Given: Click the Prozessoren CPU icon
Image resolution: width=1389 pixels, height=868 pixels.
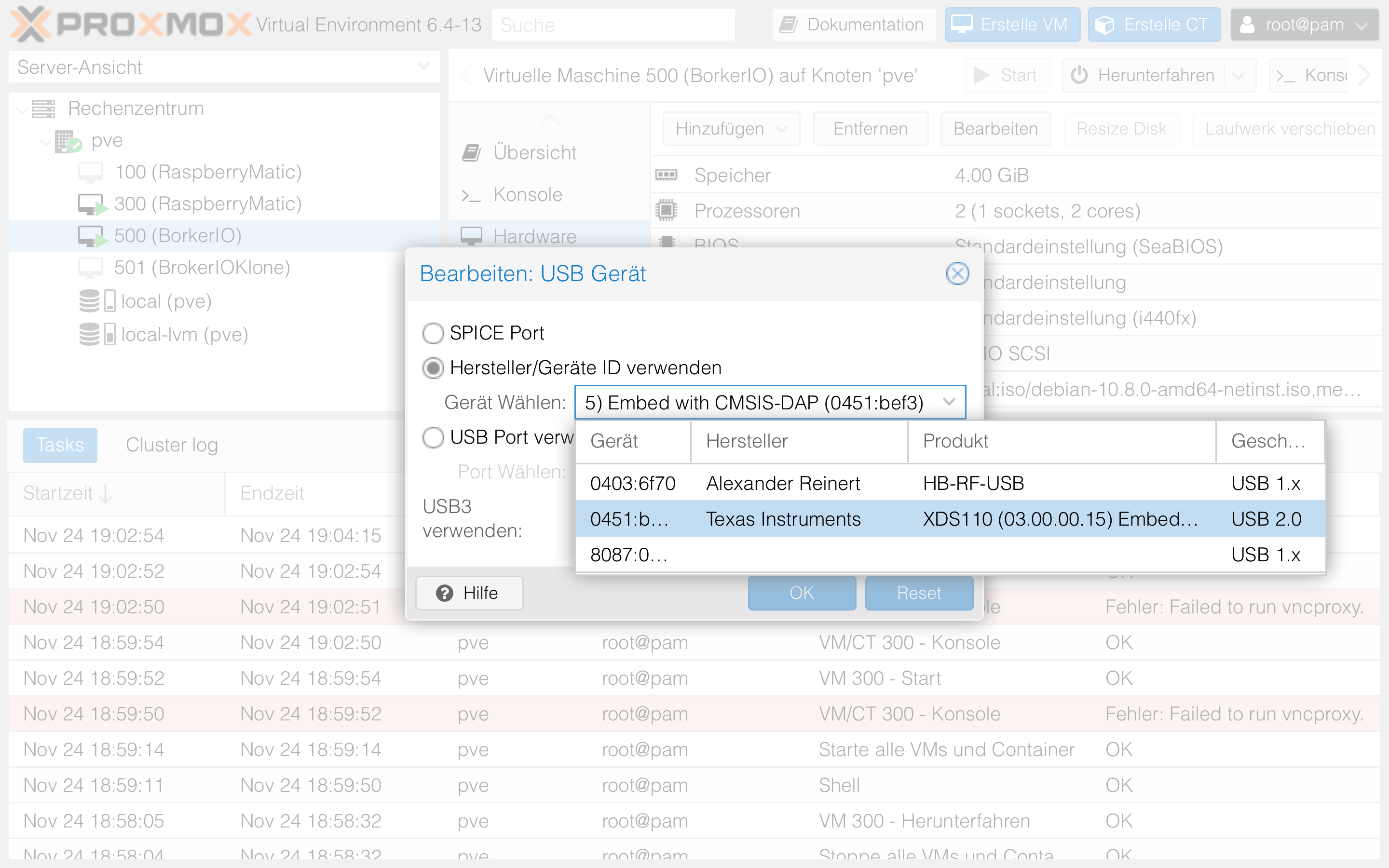Looking at the screenshot, I should coord(667,211).
